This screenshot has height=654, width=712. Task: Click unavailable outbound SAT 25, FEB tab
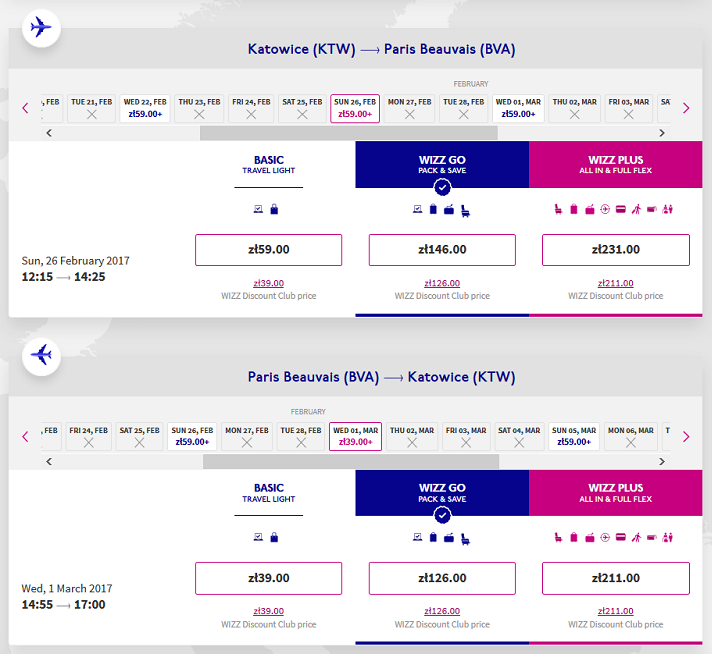[x=302, y=108]
